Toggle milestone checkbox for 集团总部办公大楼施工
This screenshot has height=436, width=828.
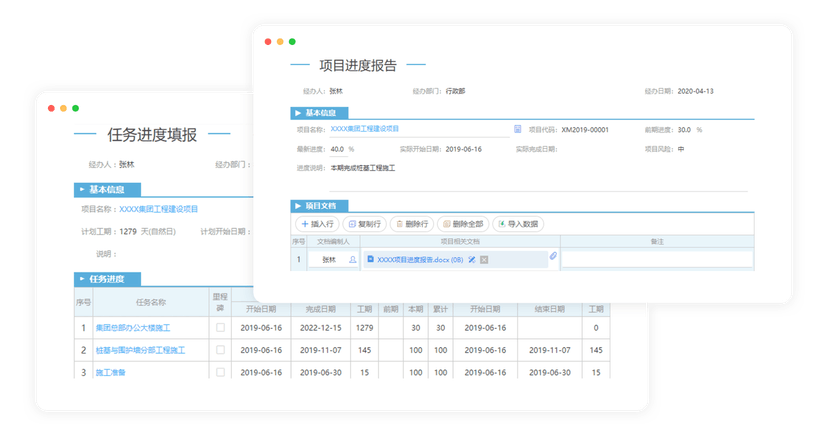coord(220,327)
